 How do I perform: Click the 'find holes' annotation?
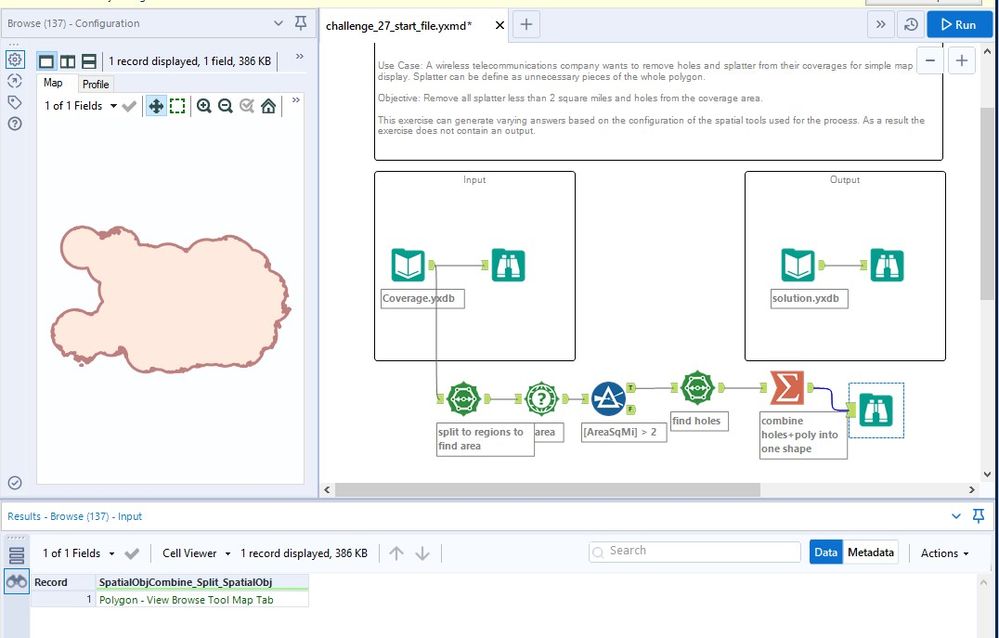[x=699, y=421]
